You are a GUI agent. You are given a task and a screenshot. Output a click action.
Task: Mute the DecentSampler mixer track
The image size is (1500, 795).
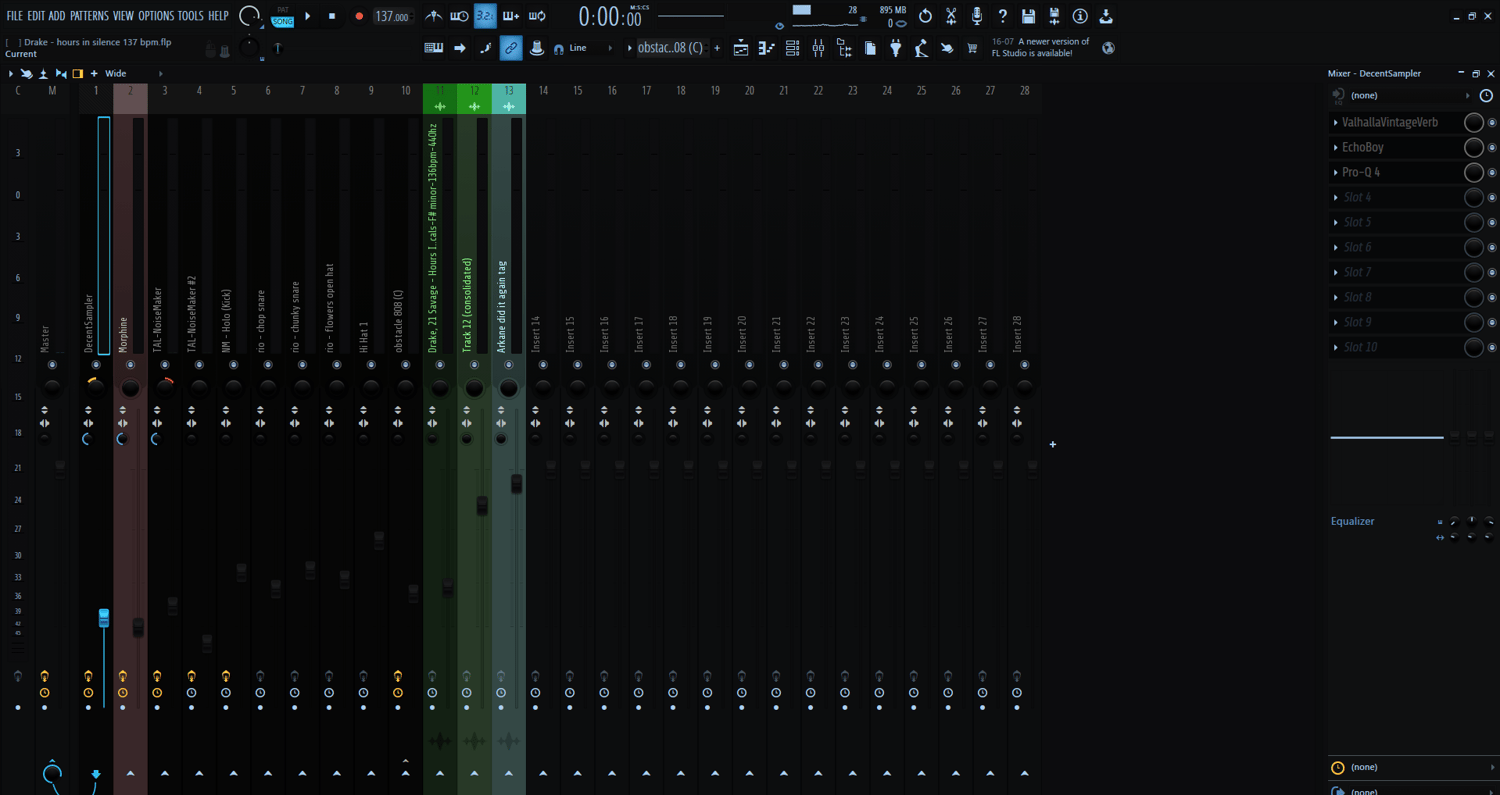click(96, 365)
